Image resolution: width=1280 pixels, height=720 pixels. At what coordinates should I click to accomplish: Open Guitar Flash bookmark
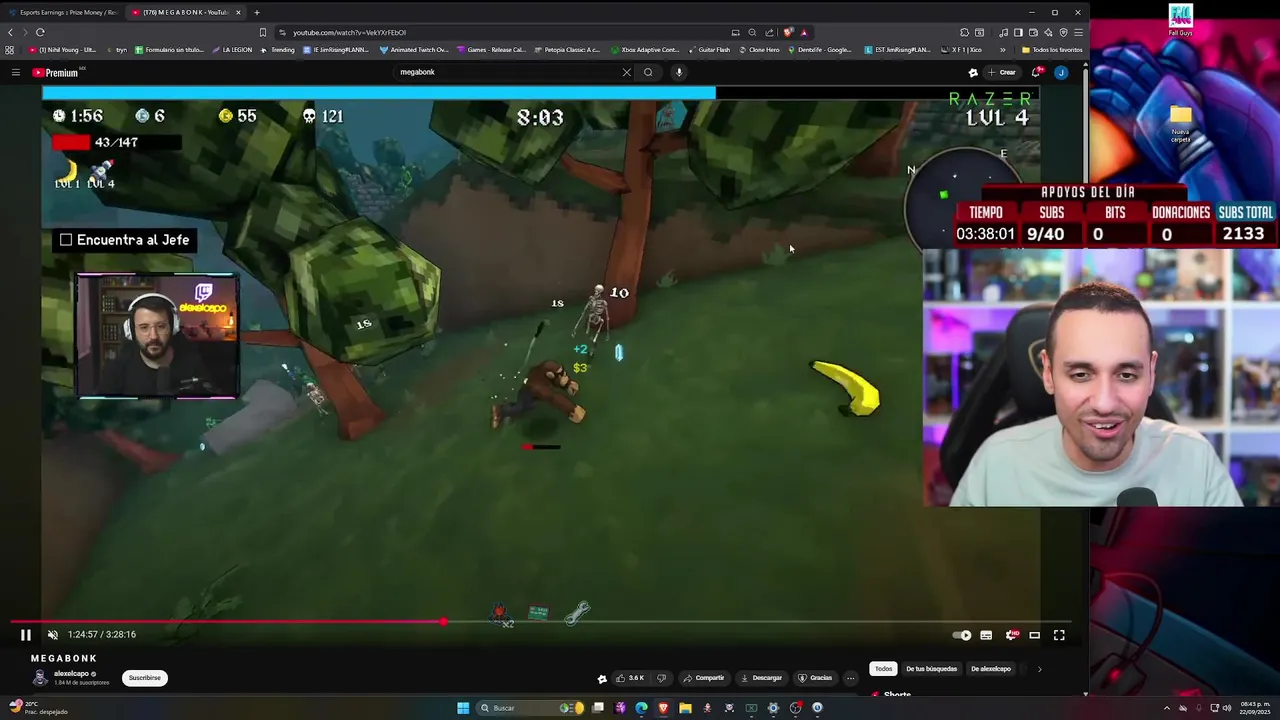tap(710, 50)
